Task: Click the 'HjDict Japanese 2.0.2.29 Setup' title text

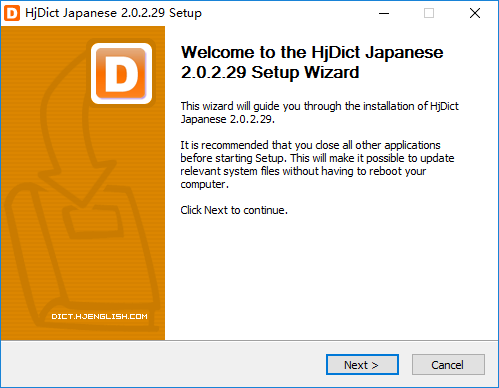Action: 113,13
